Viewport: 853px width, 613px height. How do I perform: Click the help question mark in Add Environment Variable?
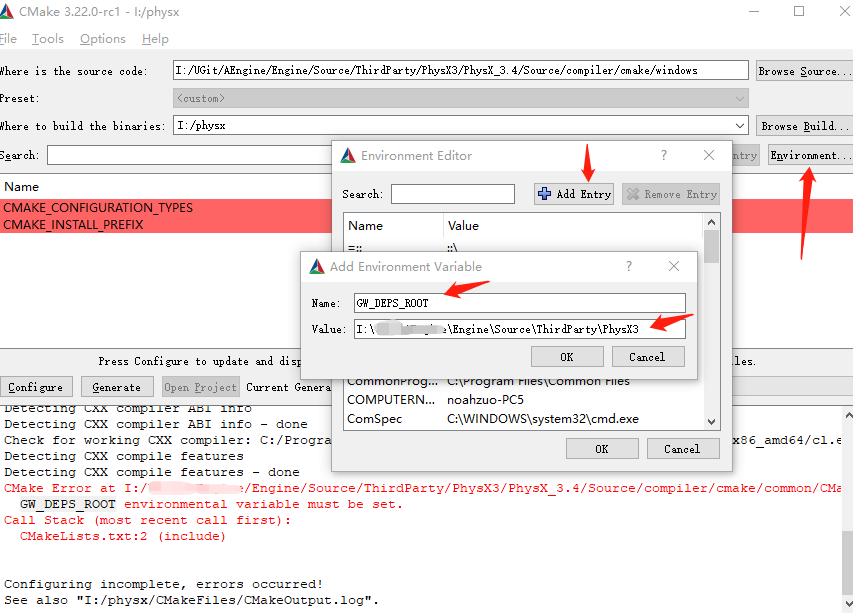point(629,266)
